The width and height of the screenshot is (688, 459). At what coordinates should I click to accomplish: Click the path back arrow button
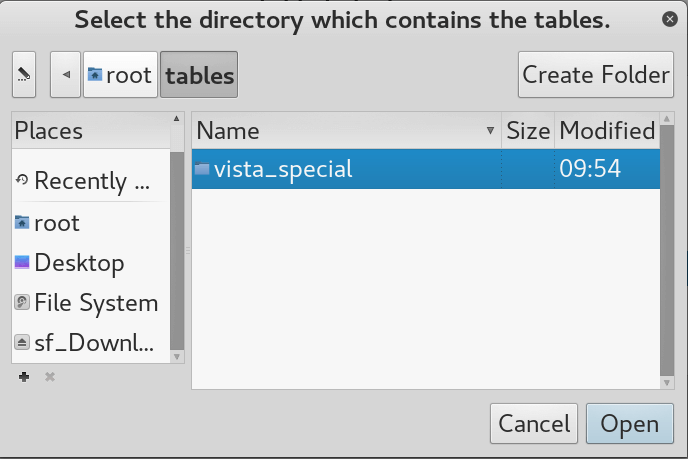tap(66, 75)
